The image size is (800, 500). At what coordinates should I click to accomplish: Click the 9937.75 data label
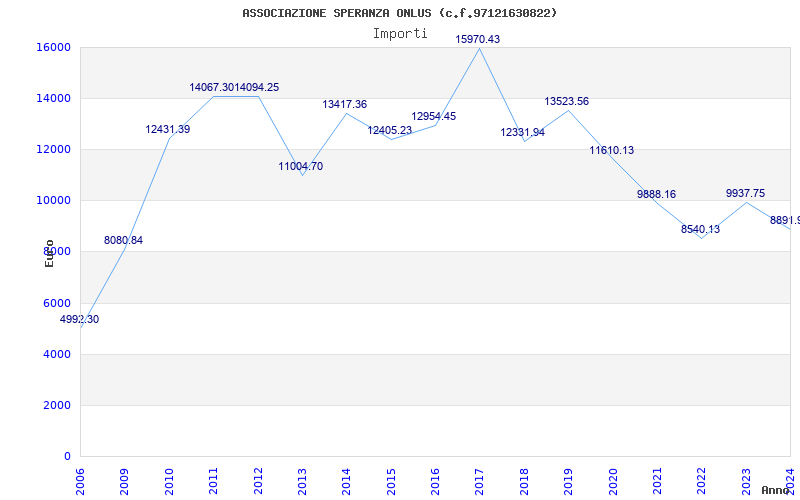[745, 193]
